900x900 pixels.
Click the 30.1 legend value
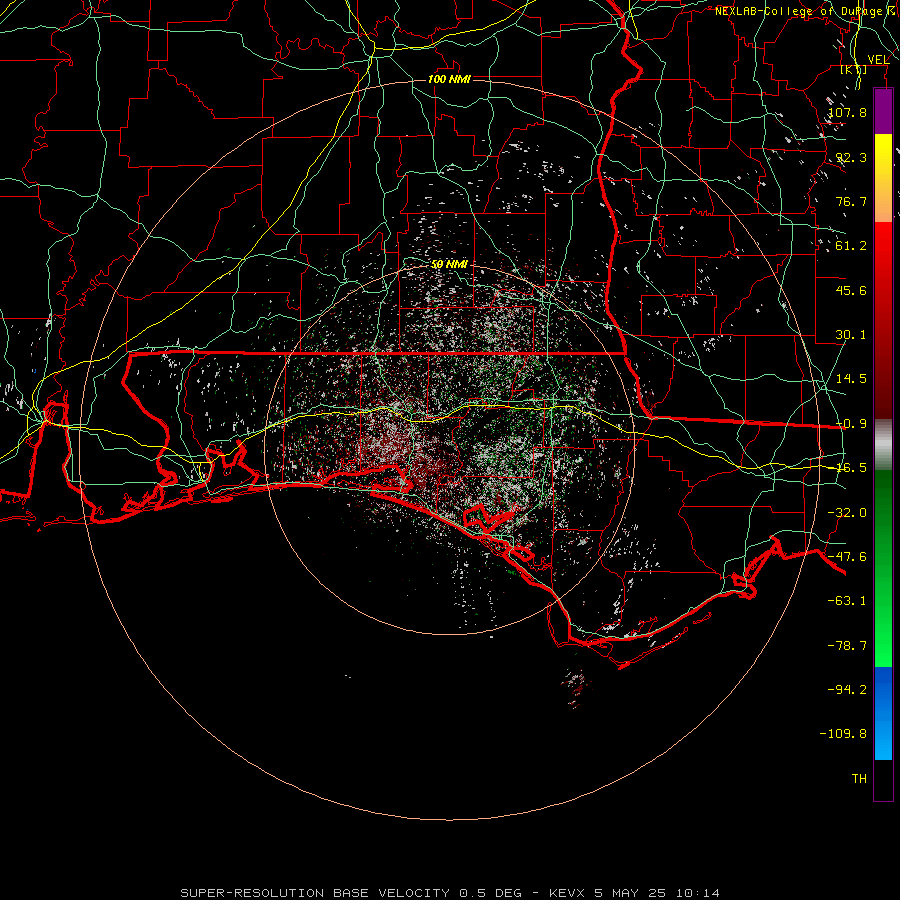click(x=851, y=335)
